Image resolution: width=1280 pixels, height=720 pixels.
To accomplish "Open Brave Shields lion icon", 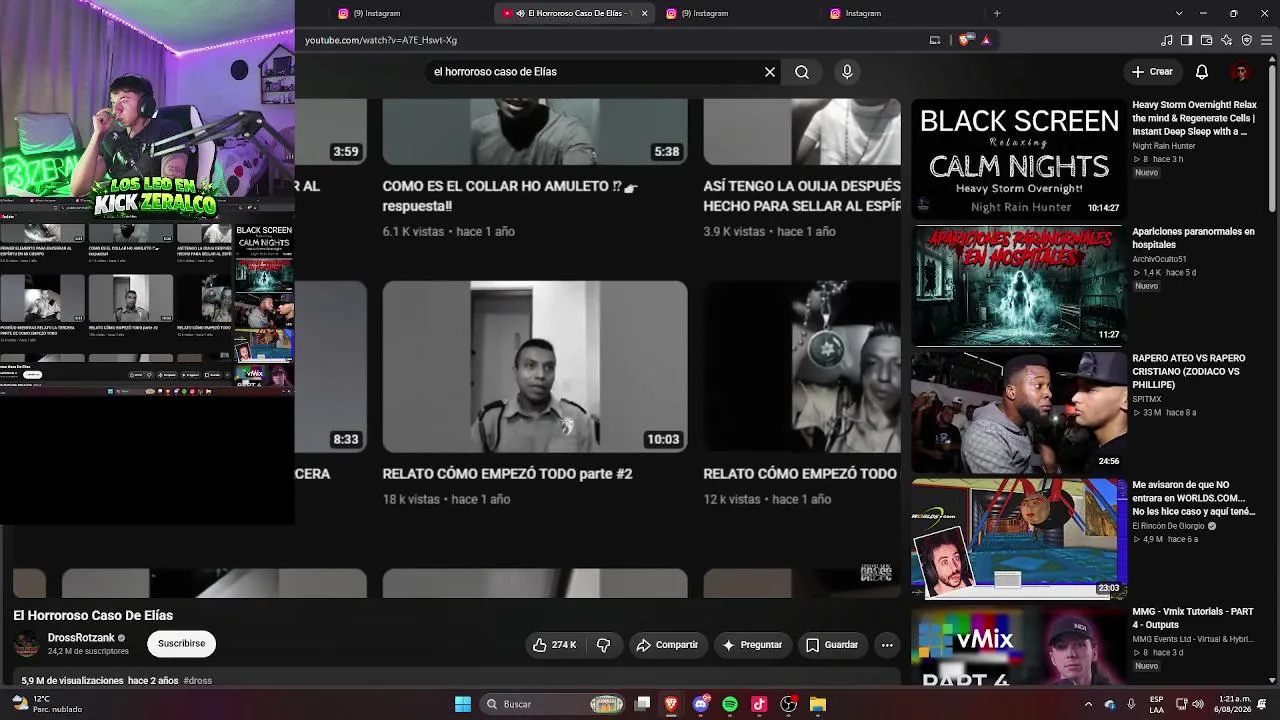I will tap(964, 40).
